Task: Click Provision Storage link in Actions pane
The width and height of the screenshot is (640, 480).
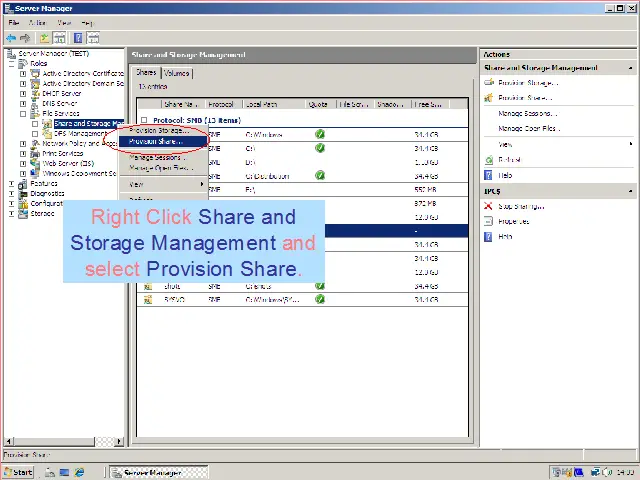Action: [x=528, y=83]
